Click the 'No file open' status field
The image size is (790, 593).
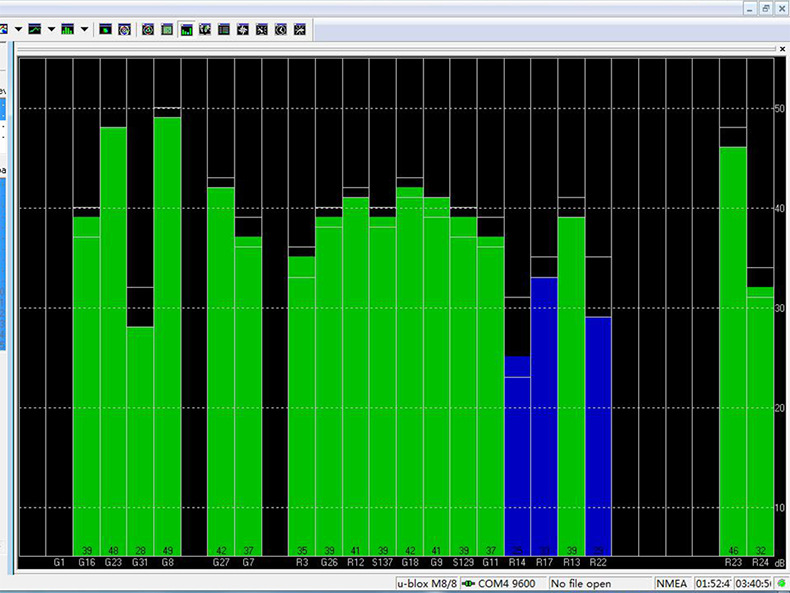pyautogui.click(x=580, y=583)
